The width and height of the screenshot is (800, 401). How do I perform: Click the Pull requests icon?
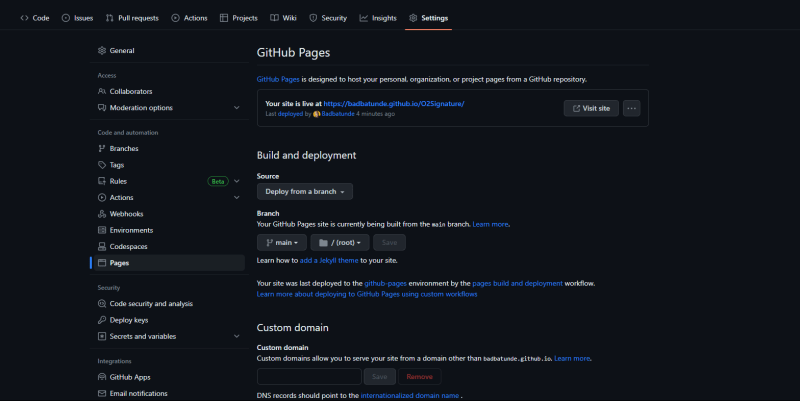coord(109,18)
